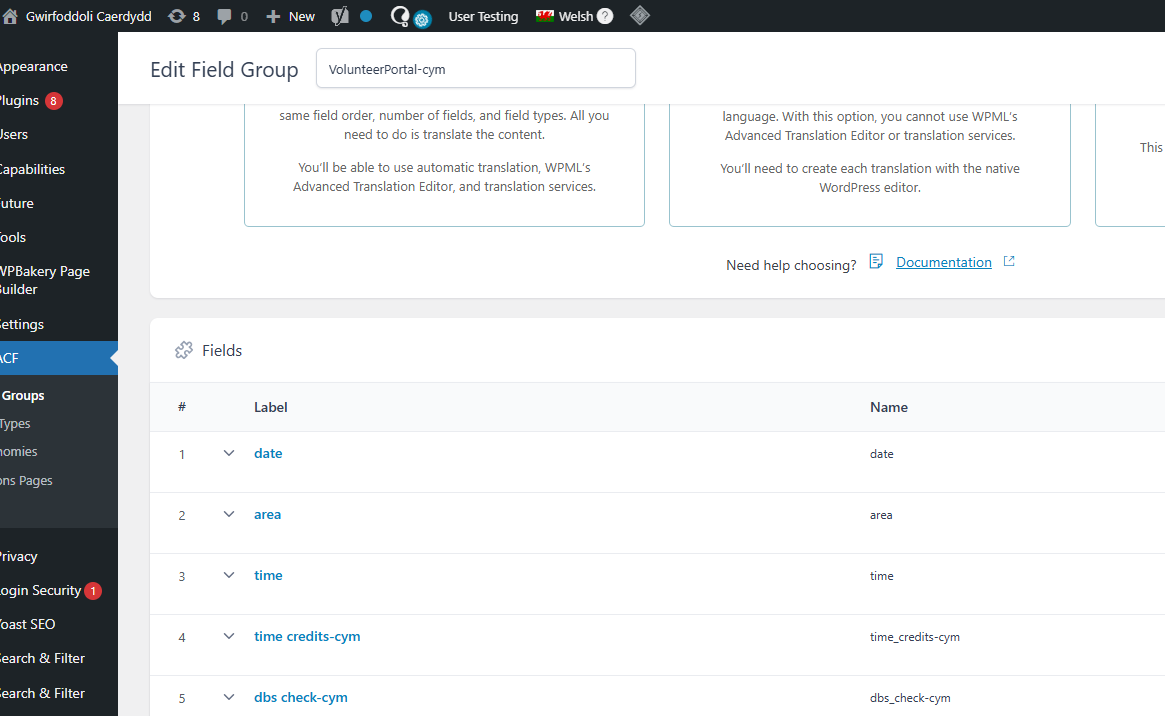Expand the area field row chevron
Image resolution: width=1165 pixels, height=716 pixels.
tap(229, 514)
